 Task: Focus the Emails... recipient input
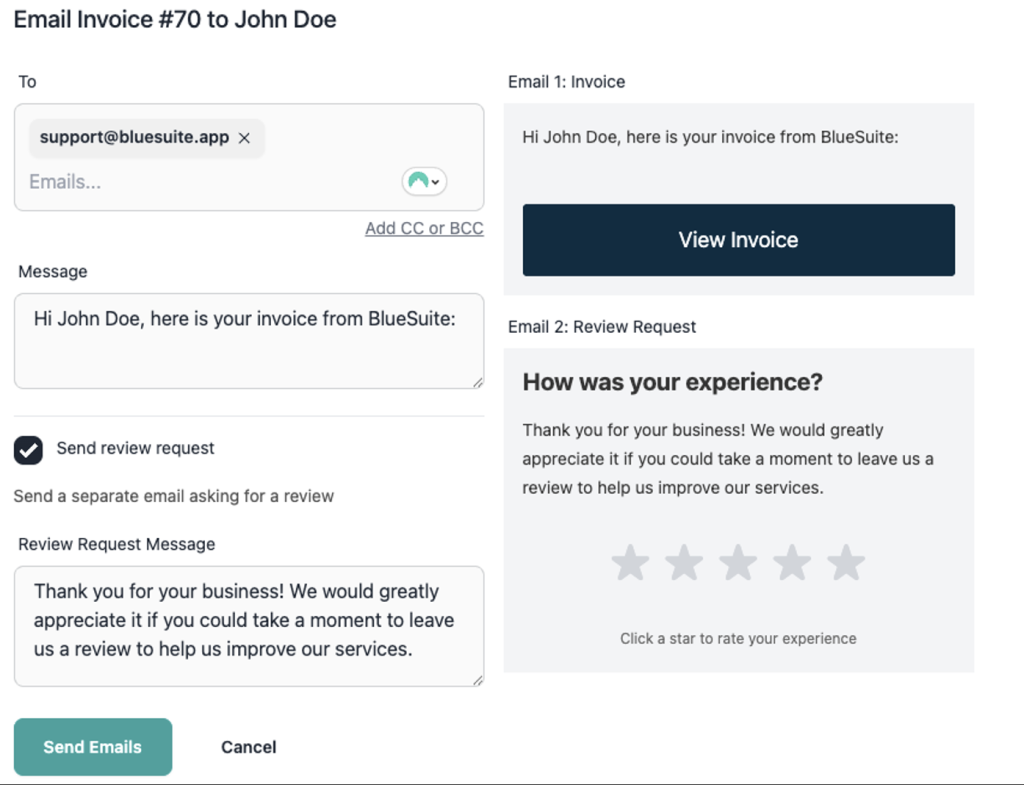pyautogui.click(x=209, y=182)
